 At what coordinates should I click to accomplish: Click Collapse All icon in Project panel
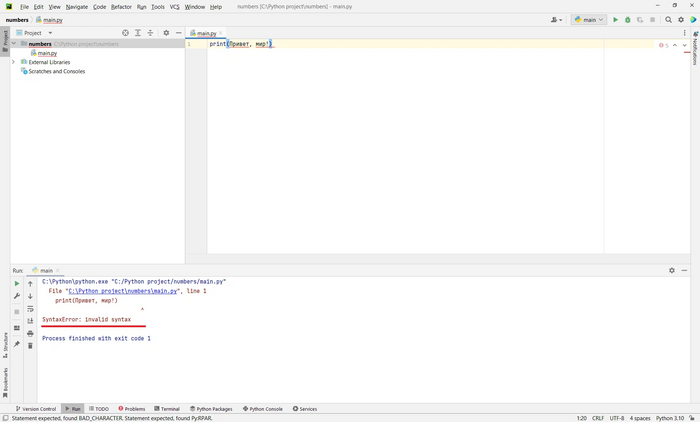[x=151, y=33]
